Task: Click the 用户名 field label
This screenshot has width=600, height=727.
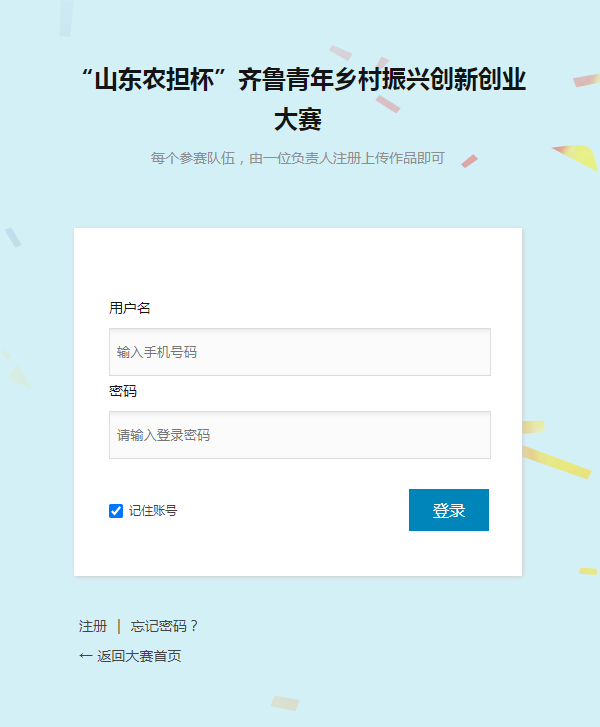Action: [130, 308]
